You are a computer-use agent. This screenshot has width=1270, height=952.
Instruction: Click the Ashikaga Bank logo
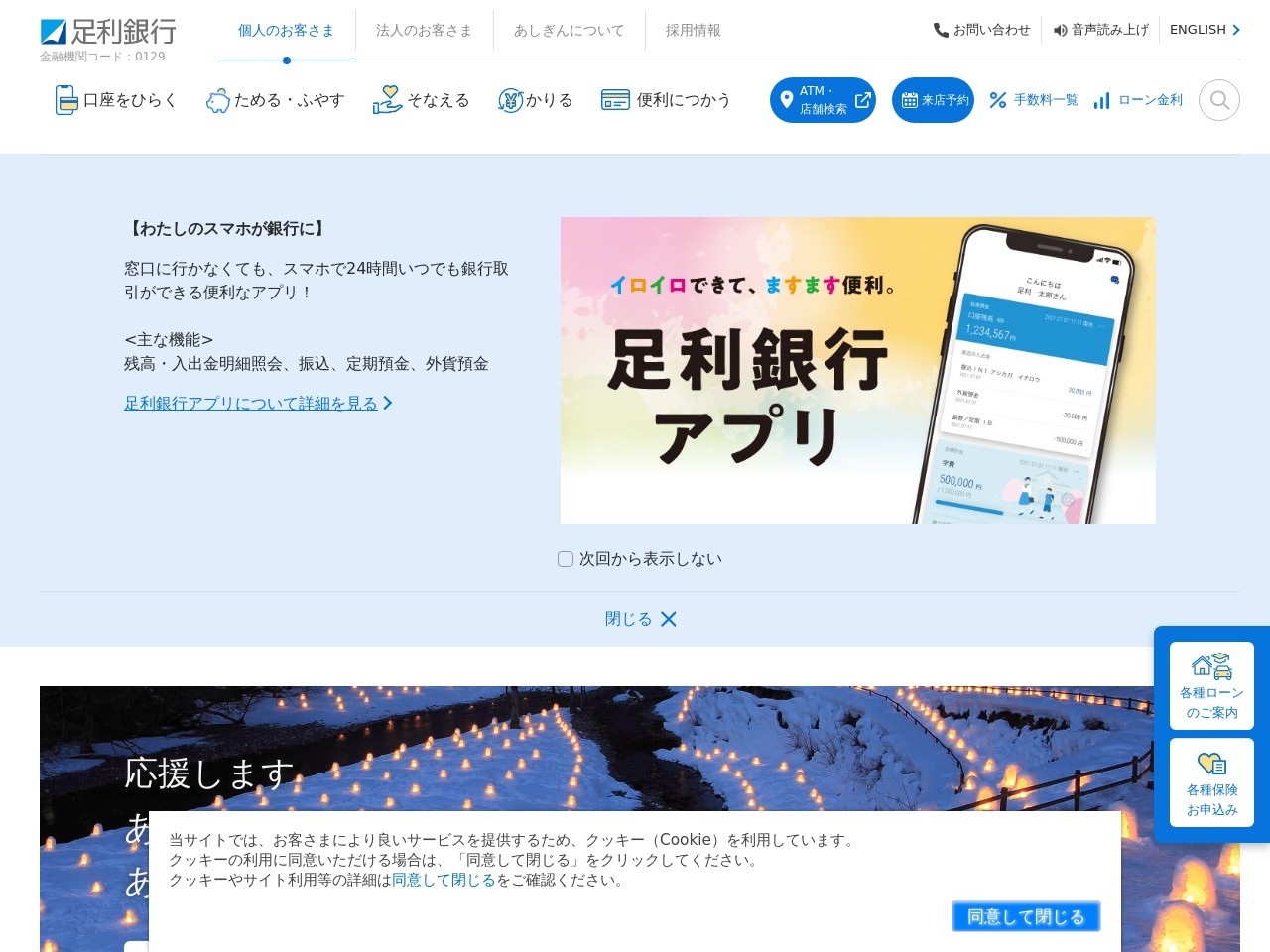[x=108, y=32]
